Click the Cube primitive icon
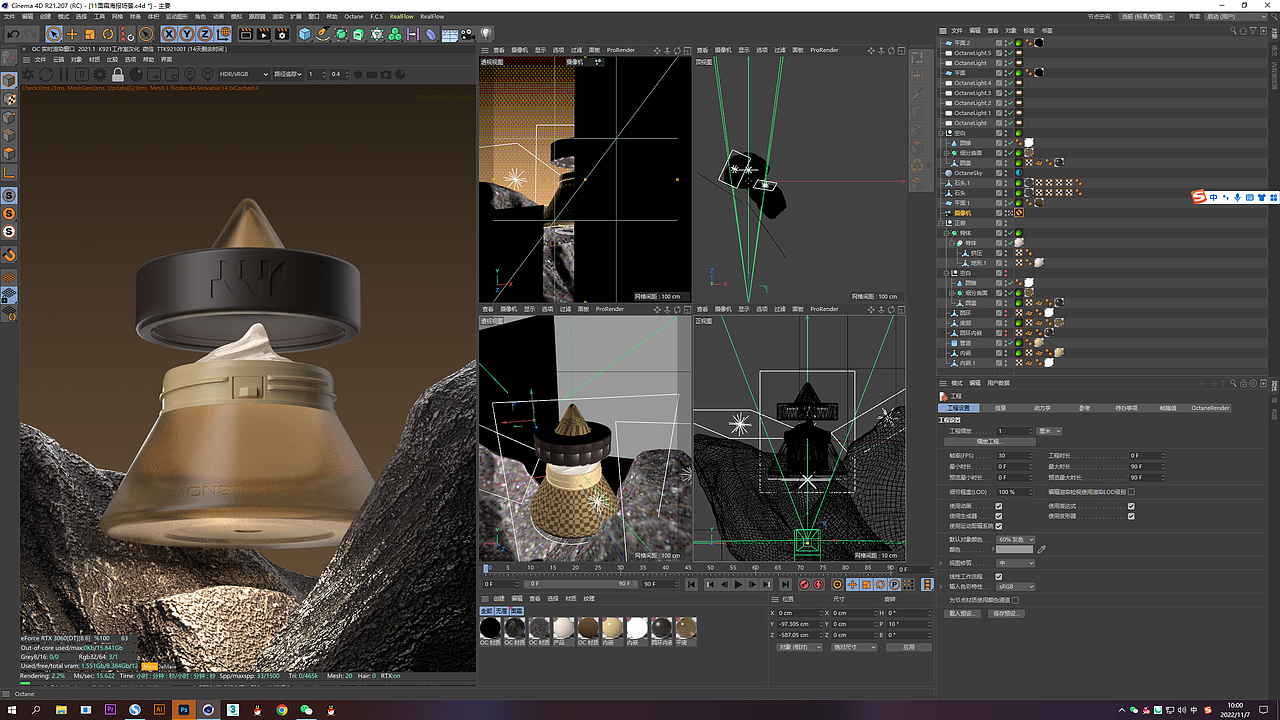 coord(303,33)
